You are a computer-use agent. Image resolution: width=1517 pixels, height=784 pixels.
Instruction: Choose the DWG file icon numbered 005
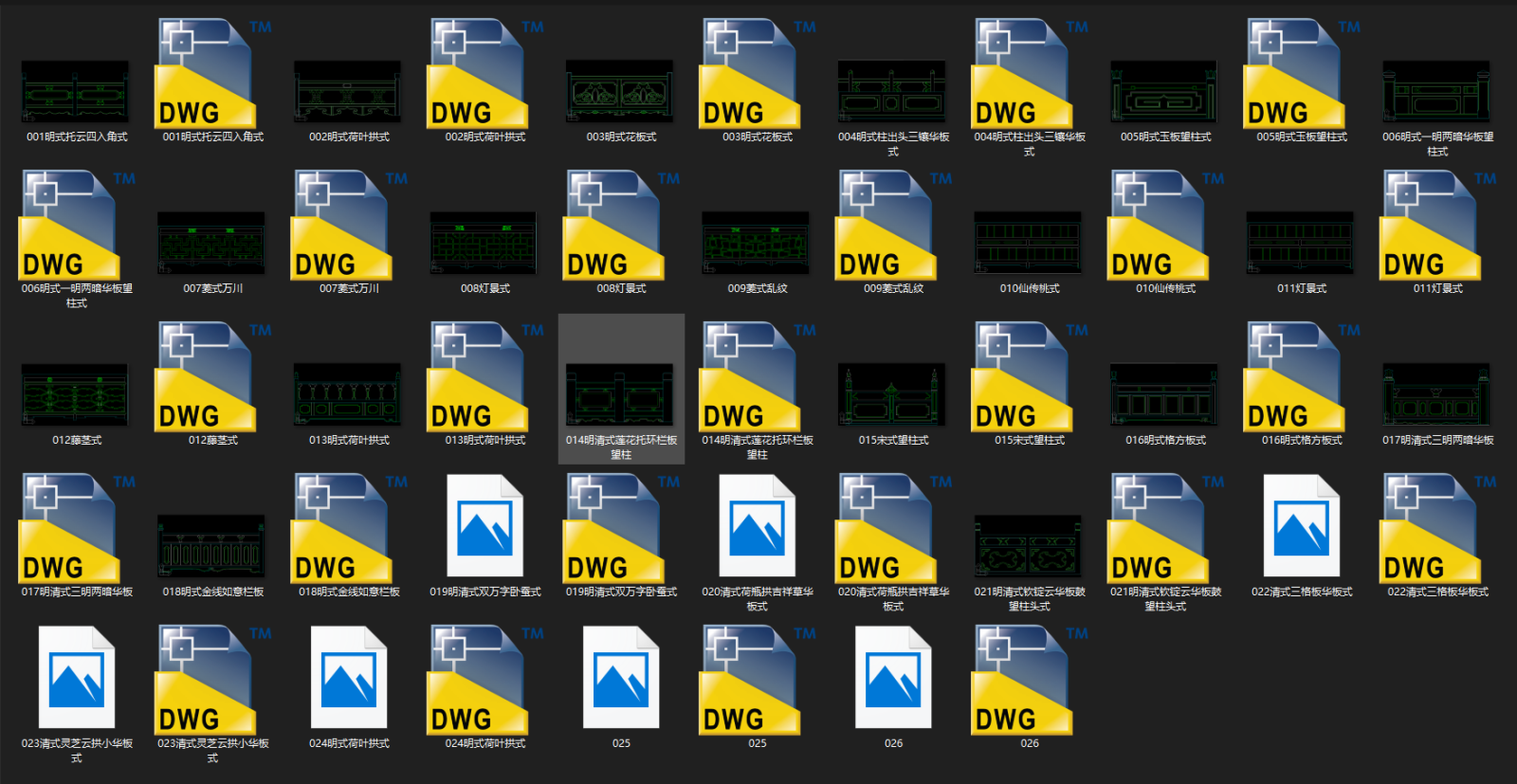1295,73
